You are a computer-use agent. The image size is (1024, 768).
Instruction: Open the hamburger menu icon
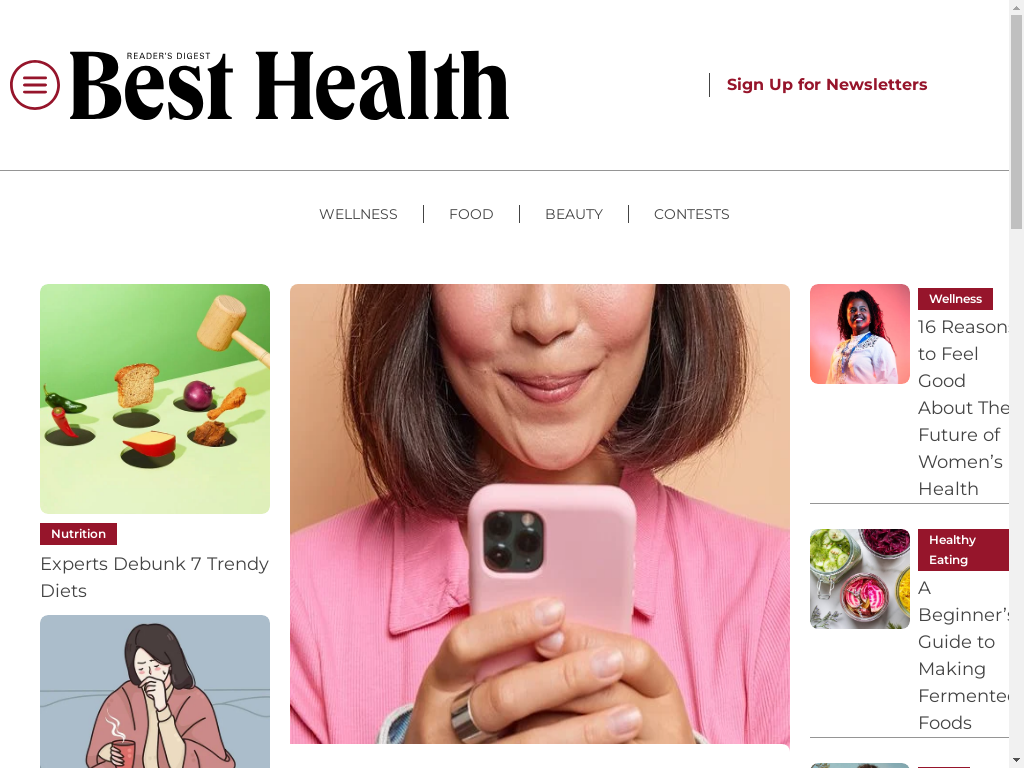[x=35, y=85]
